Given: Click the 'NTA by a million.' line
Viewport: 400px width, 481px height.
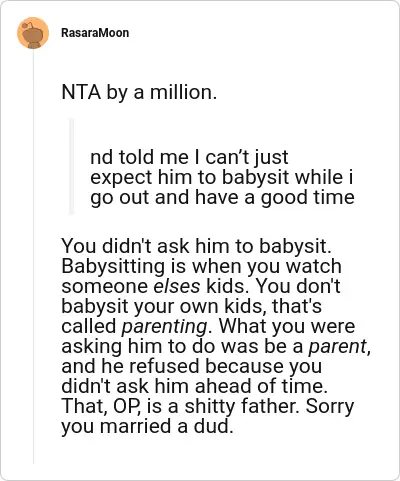Looking at the screenshot, I should click(139, 92).
